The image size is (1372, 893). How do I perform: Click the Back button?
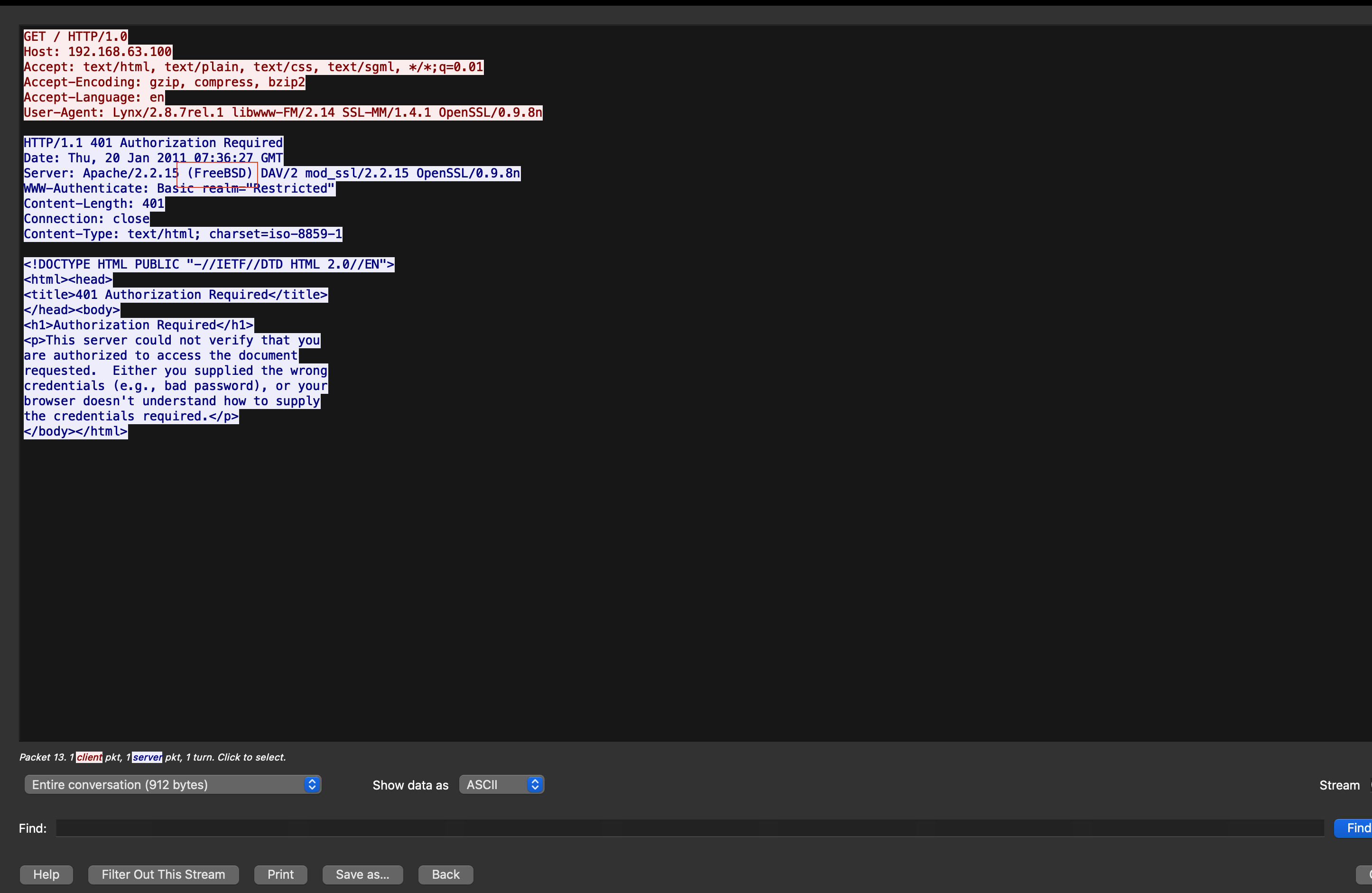click(x=445, y=874)
